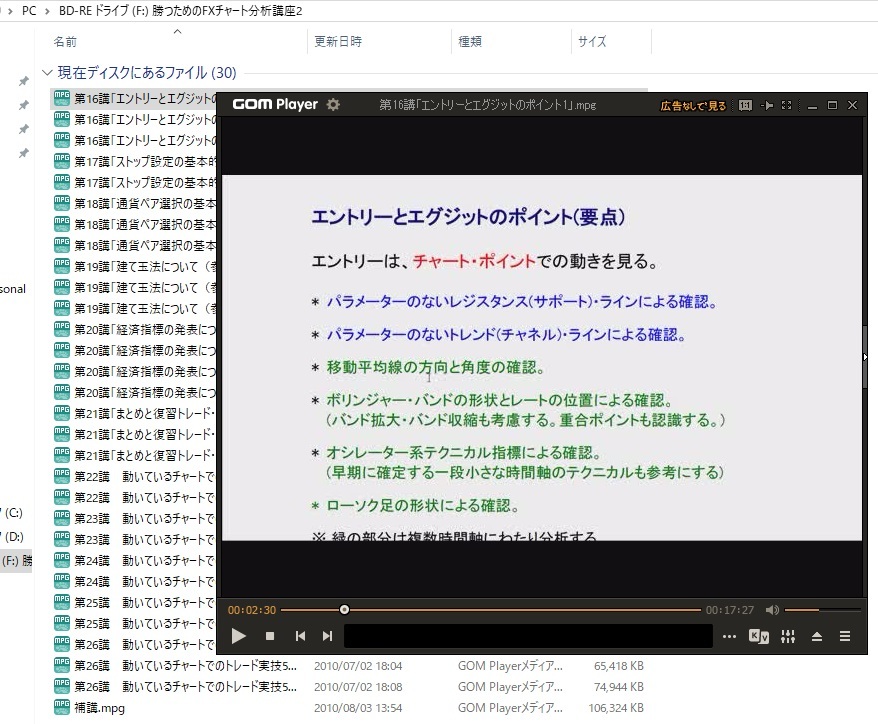Image resolution: width=878 pixels, height=724 pixels.
Task: Click date 2010/08/03 13:54 cell
Action: click(x=358, y=708)
